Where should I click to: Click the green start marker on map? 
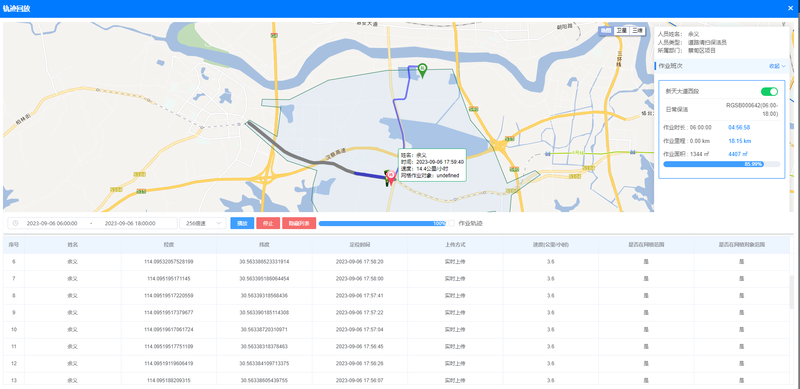coord(422,70)
